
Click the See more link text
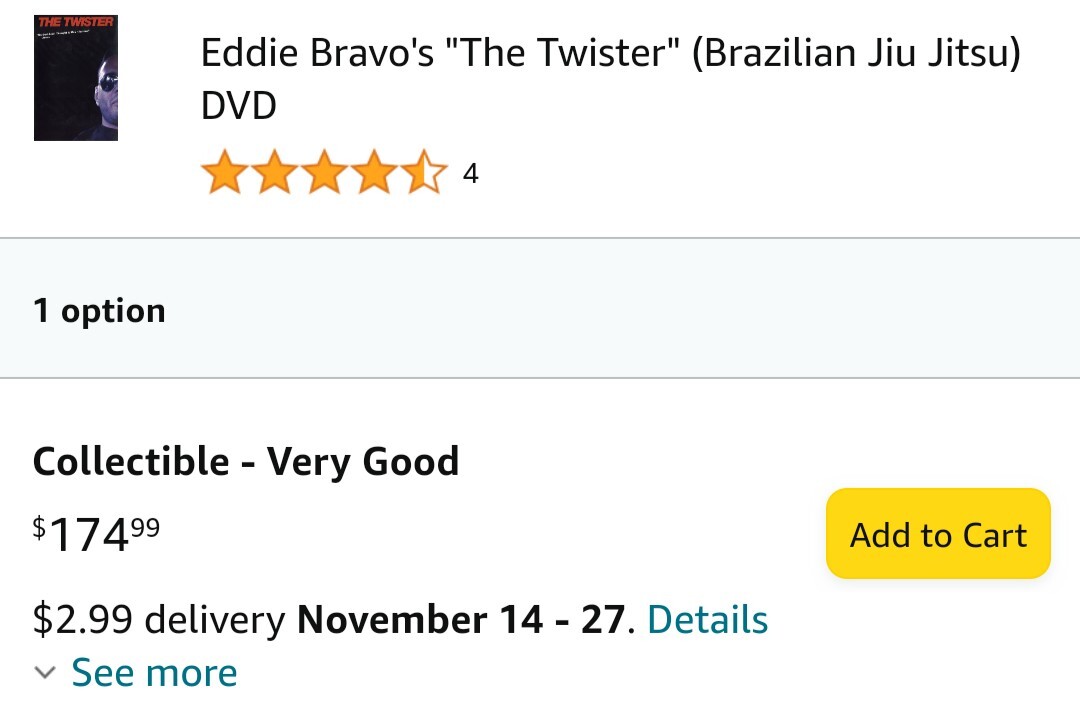tap(154, 673)
